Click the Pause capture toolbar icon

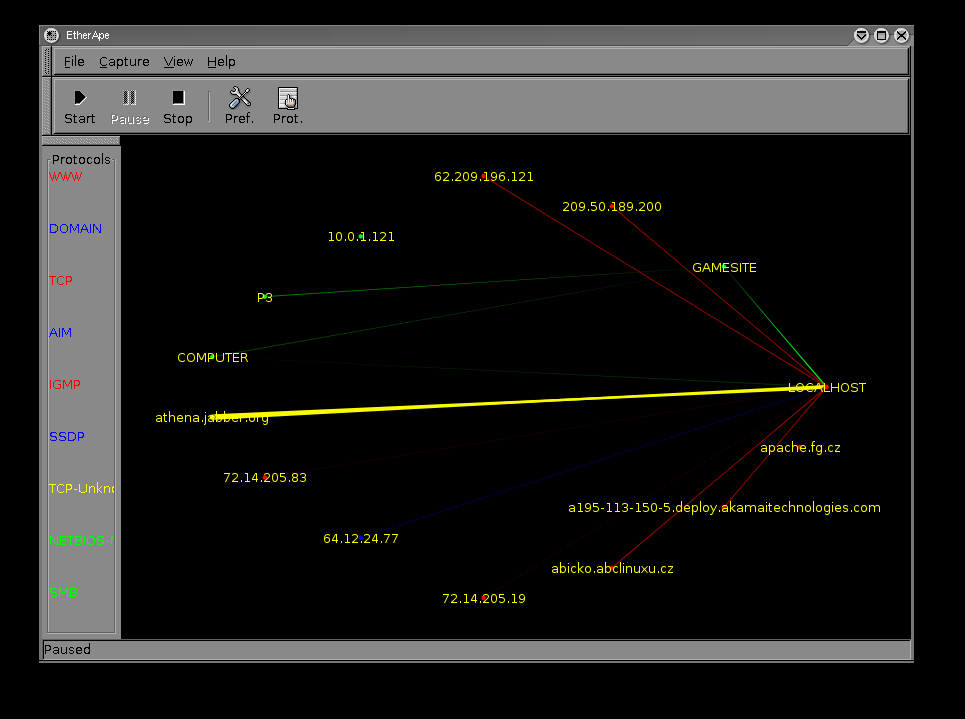[x=129, y=98]
